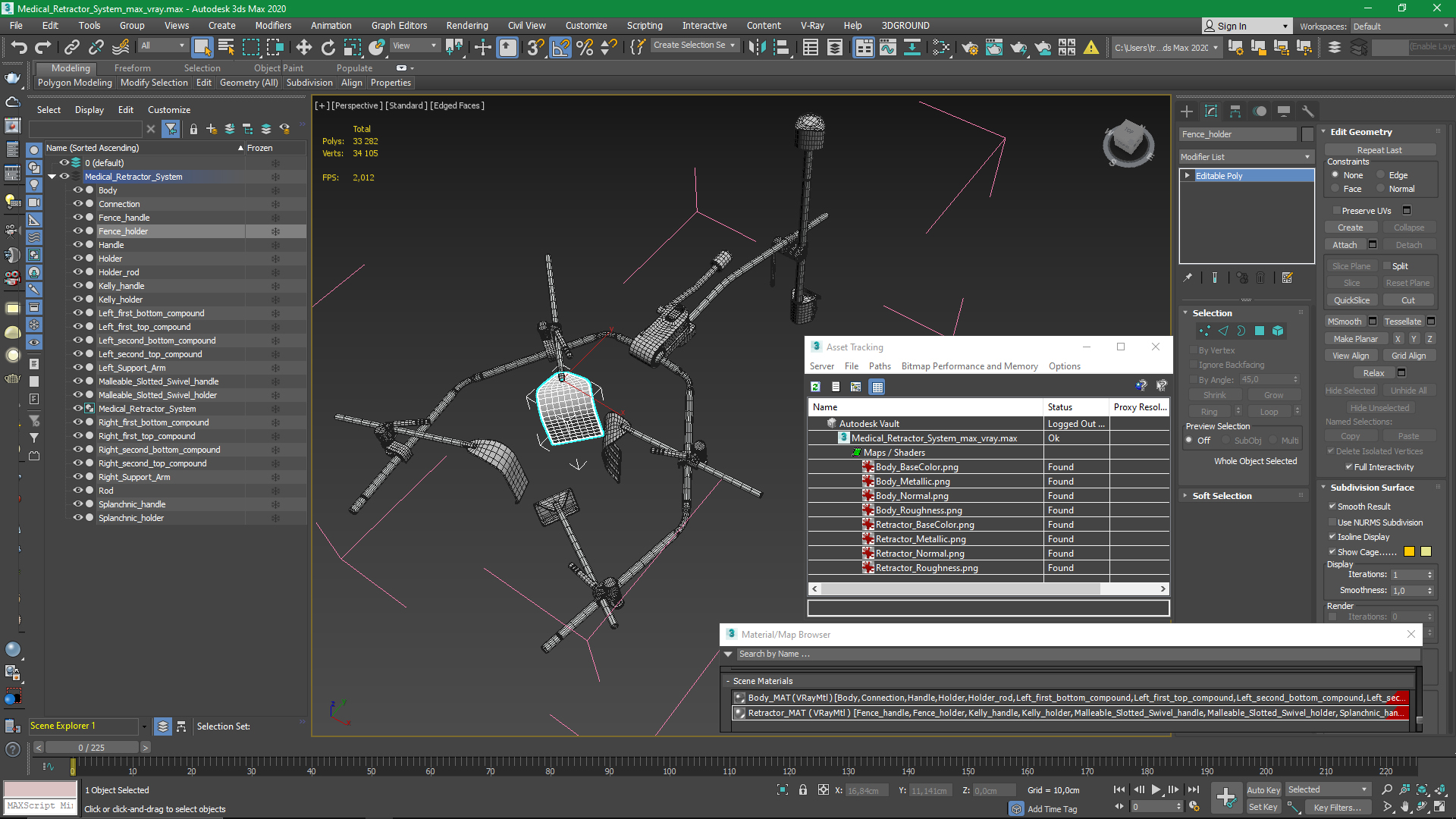Select the Rotate transform tool
The height and width of the screenshot is (819, 1456).
(x=328, y=47)
